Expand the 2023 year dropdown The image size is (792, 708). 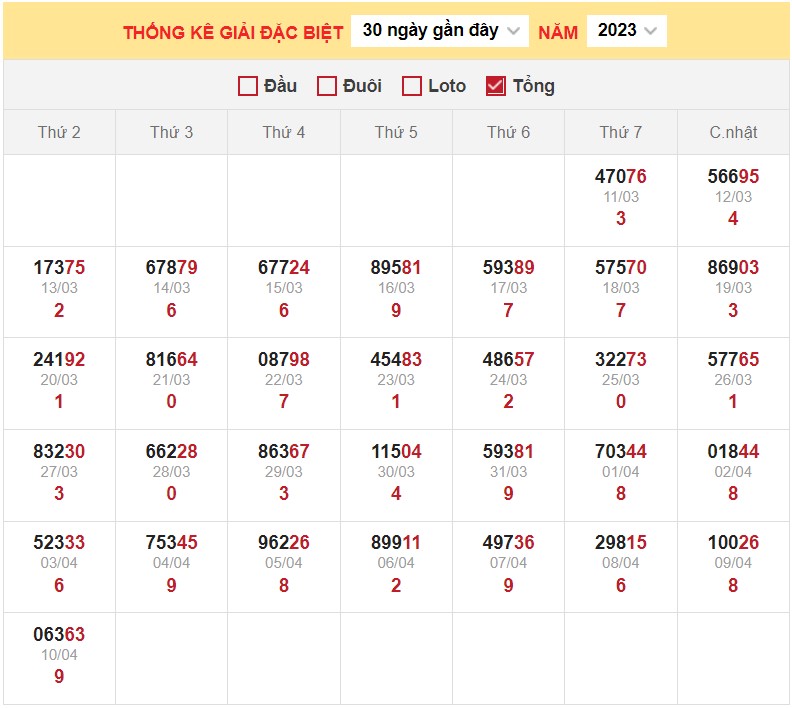pyautogui.click(x=626, y=31)
